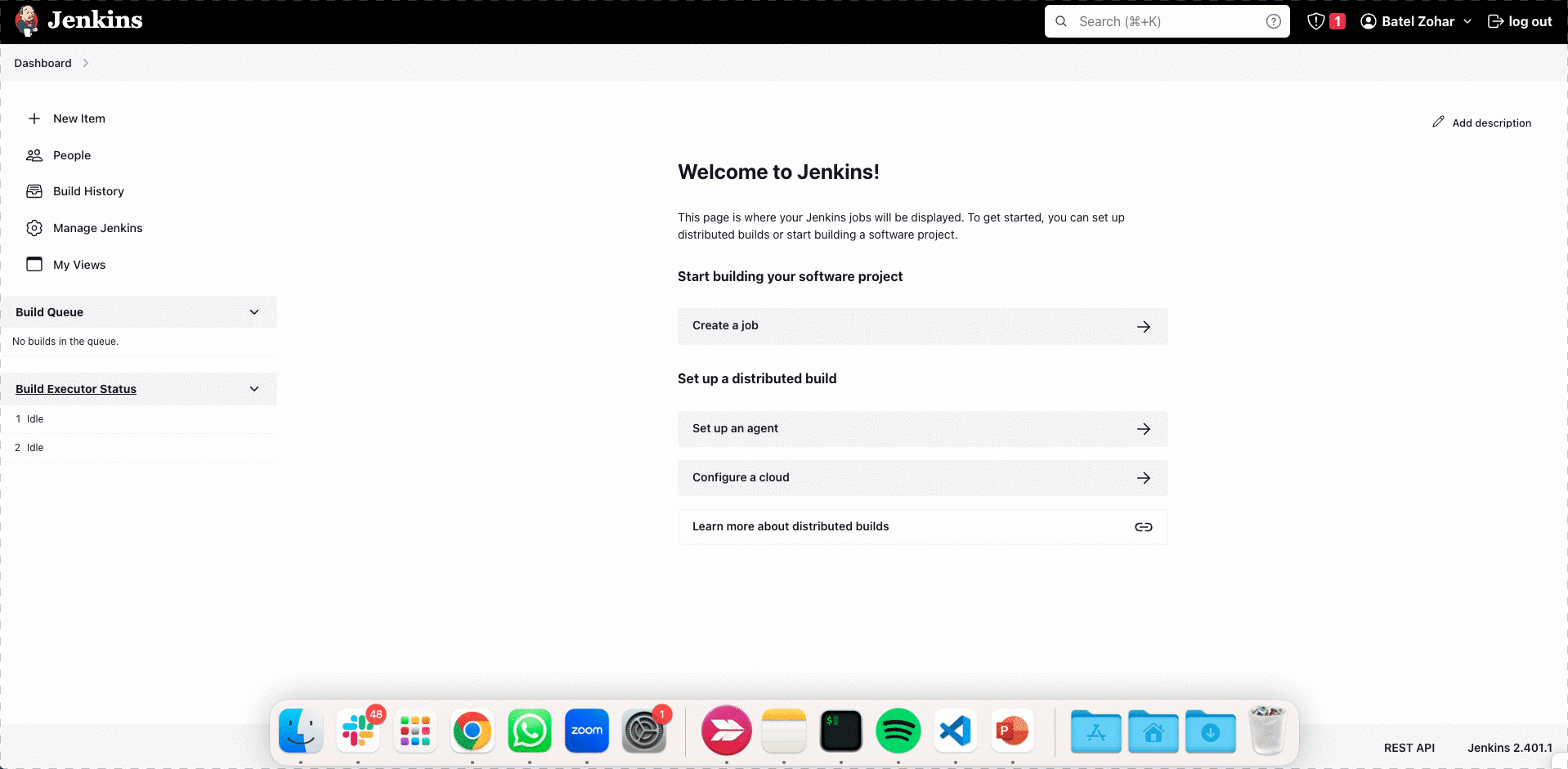Click the red security alert badge
This screenshot has width=1568, height=769.
pyautogui.click(x=1337, y=21)
